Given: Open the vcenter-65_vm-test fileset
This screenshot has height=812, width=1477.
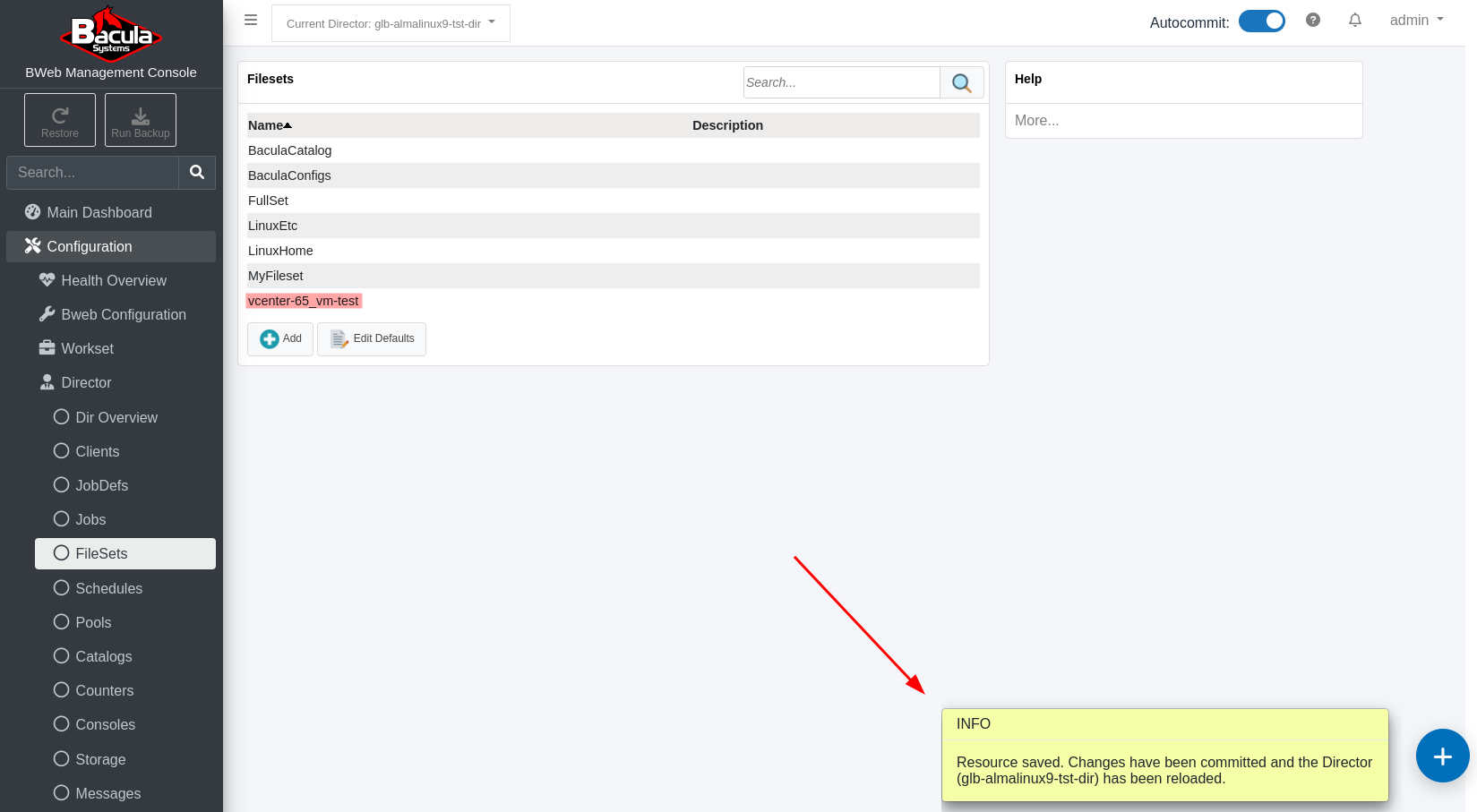Looking at the screenshot, I should [x=304, y=301].
